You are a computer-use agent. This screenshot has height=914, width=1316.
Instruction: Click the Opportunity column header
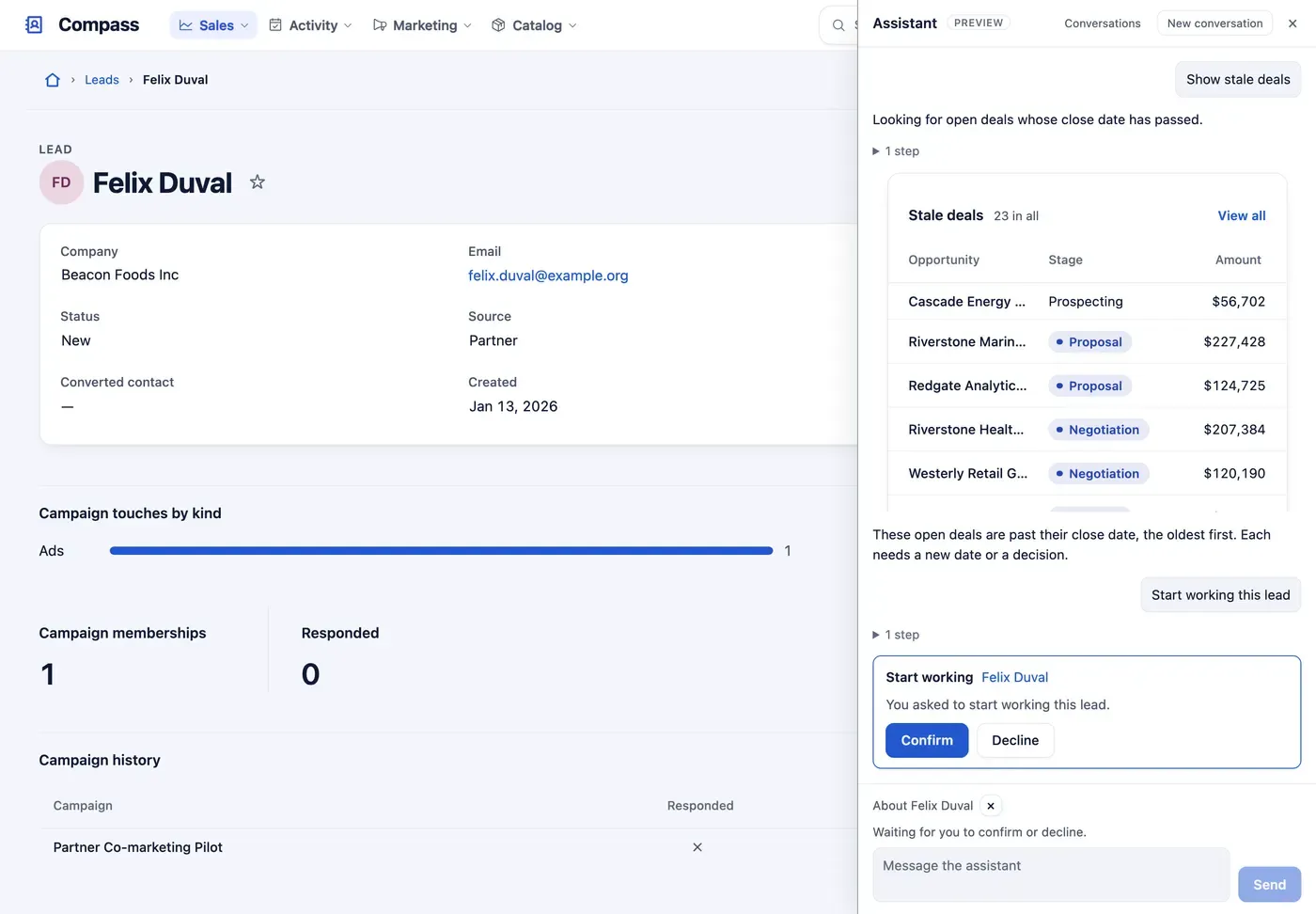pyautogui.click(x=944, y=260)
